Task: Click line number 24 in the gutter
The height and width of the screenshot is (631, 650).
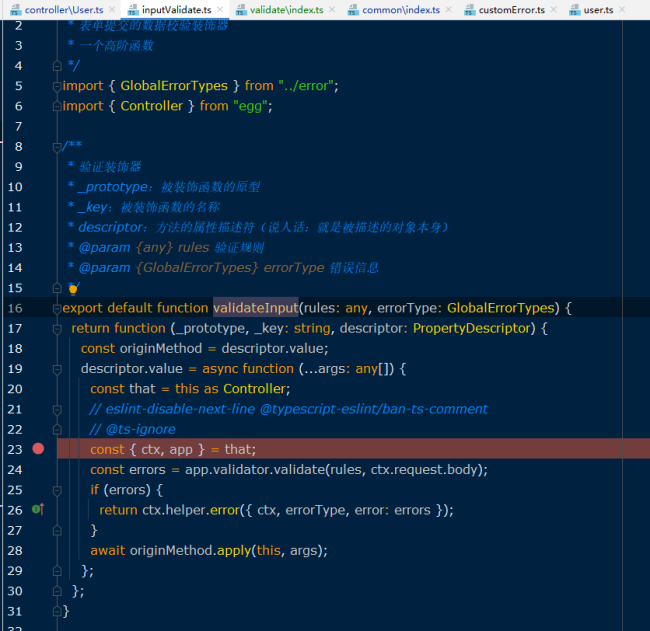Action: click(14, 469)
